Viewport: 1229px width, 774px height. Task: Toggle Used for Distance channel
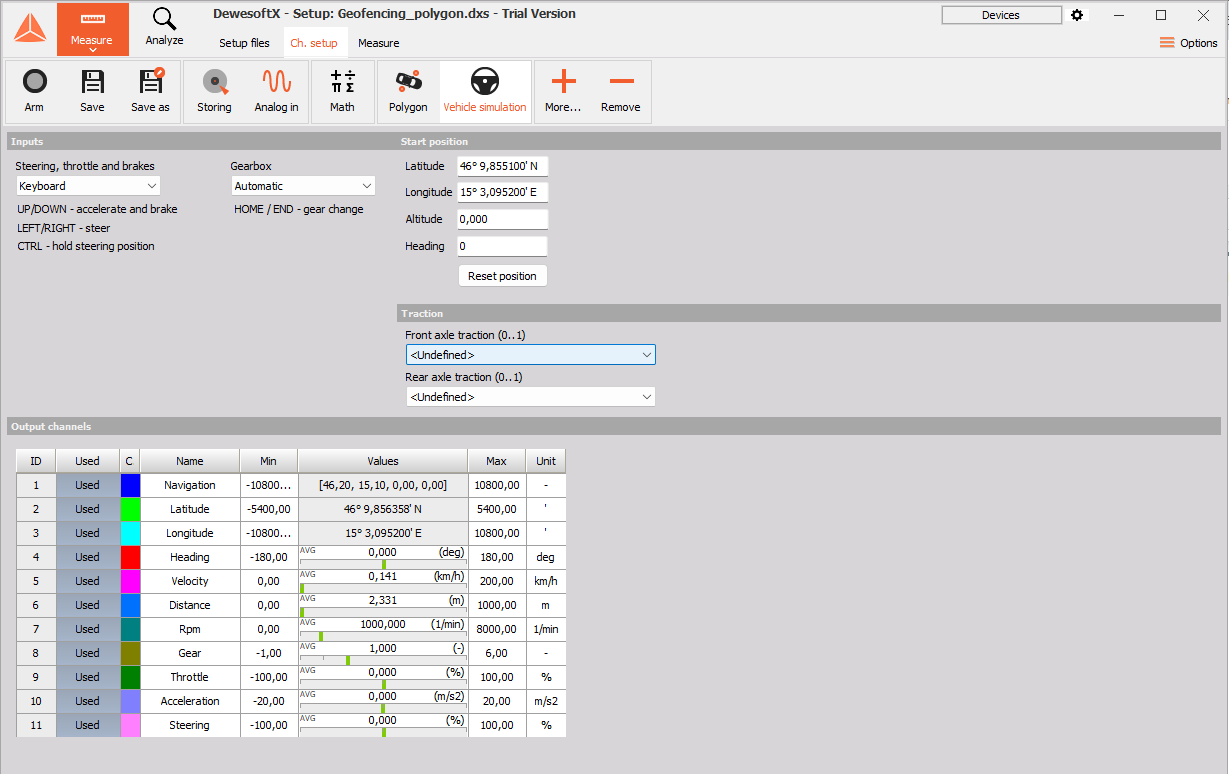pos(87,605)
